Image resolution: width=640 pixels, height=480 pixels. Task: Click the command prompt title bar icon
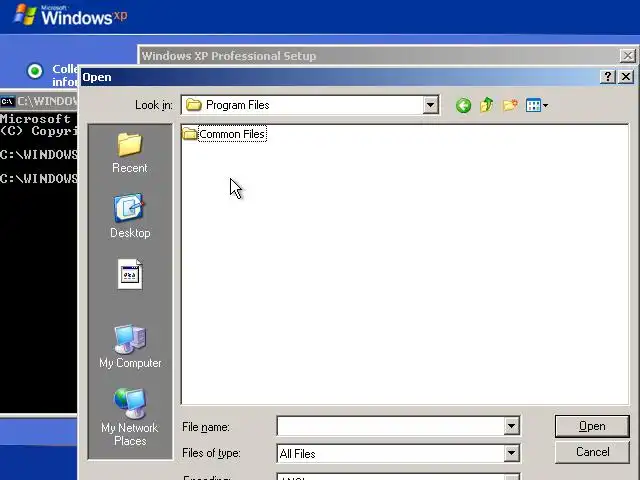(7, 101)
